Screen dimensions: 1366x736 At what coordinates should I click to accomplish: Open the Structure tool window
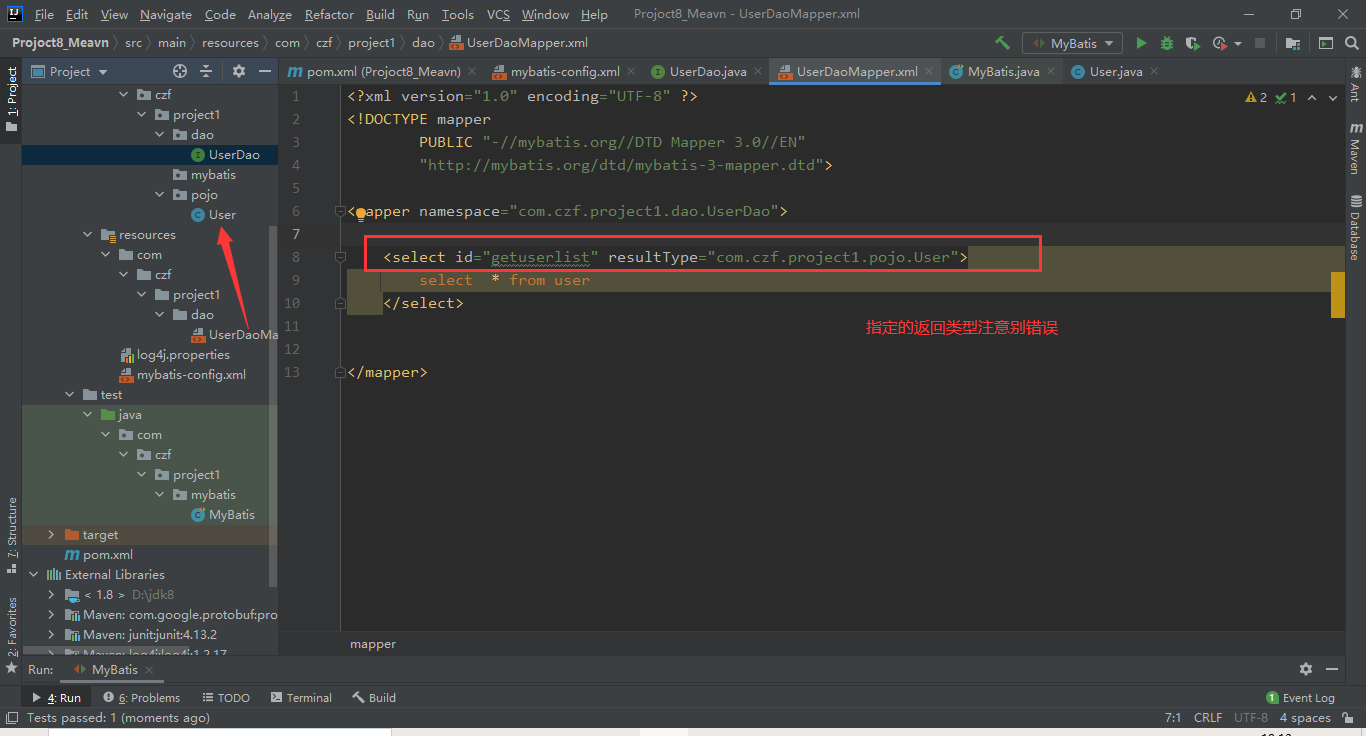pyautogui.click(x=11, y=535)
